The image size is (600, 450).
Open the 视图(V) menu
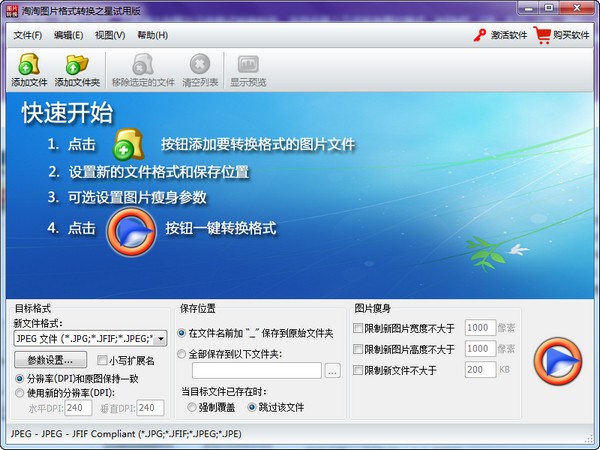[110, 36]
